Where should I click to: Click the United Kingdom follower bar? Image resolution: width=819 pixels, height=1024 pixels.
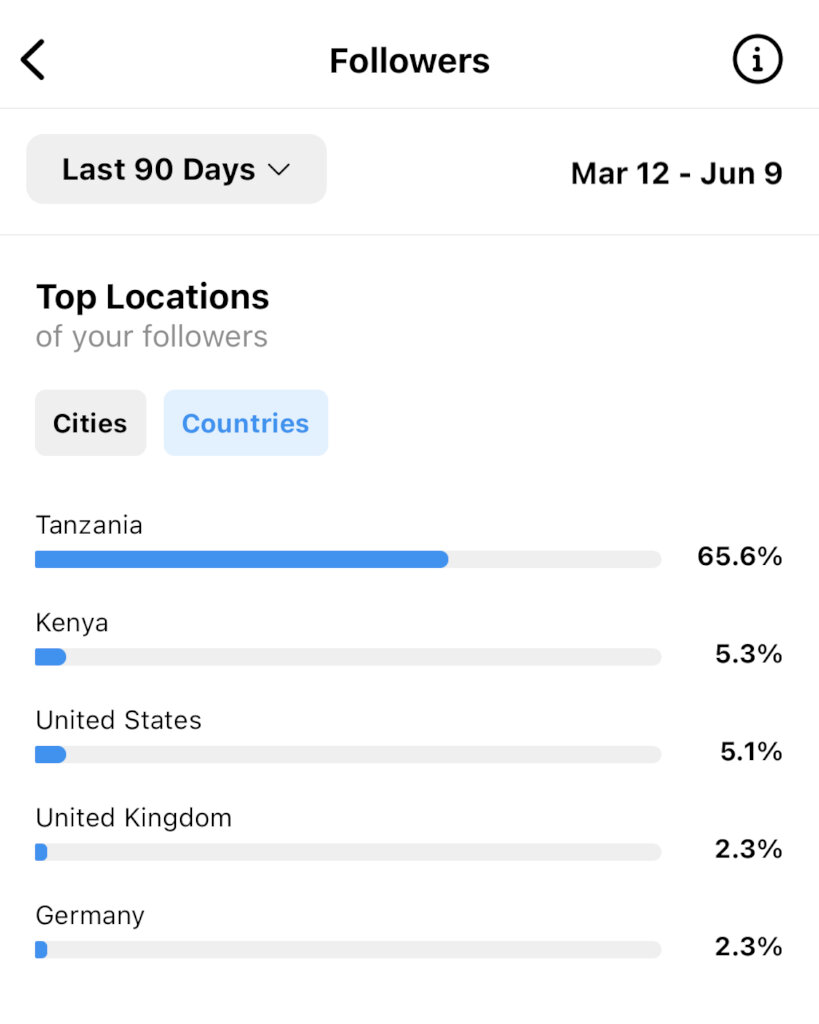[347, 852]
